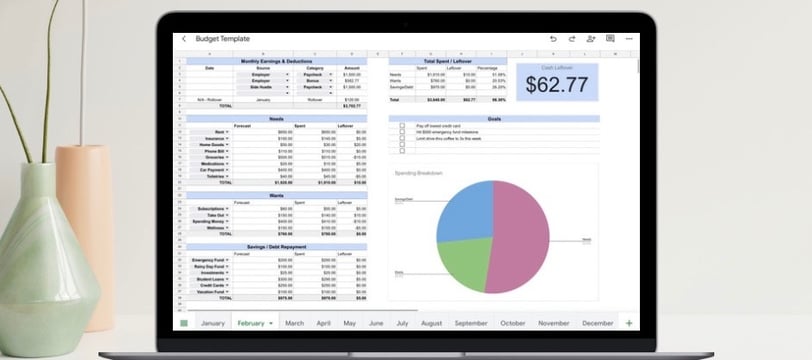
Task: Open the Subscriptions category dropdown
Action: pos(227,208)
